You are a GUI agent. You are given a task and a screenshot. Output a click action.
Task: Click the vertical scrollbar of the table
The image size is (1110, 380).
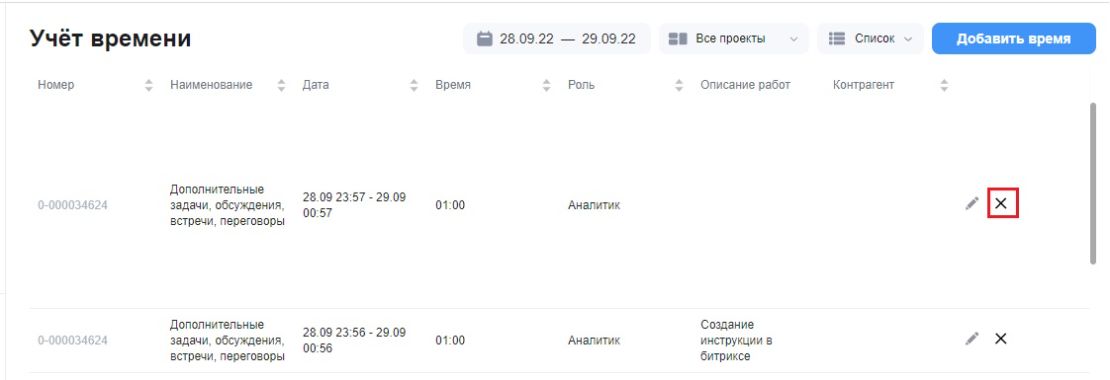pos(1093,184)
